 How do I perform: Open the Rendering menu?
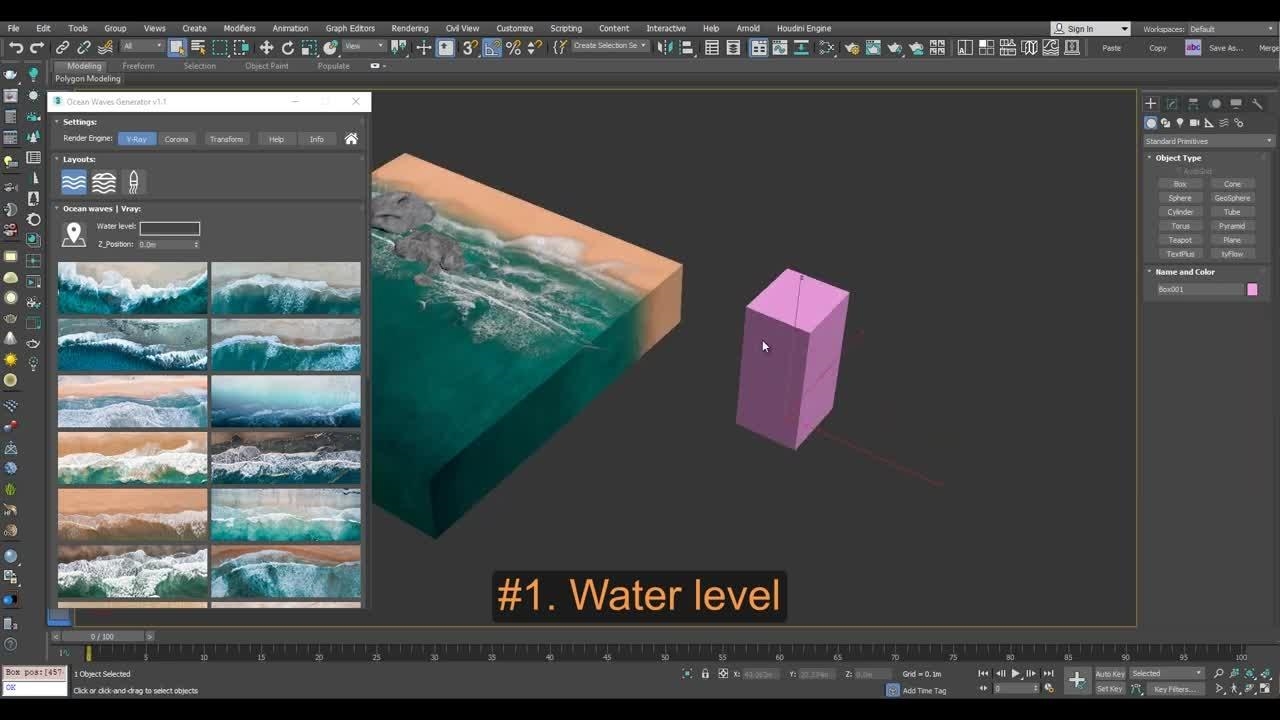coord(409,28)
